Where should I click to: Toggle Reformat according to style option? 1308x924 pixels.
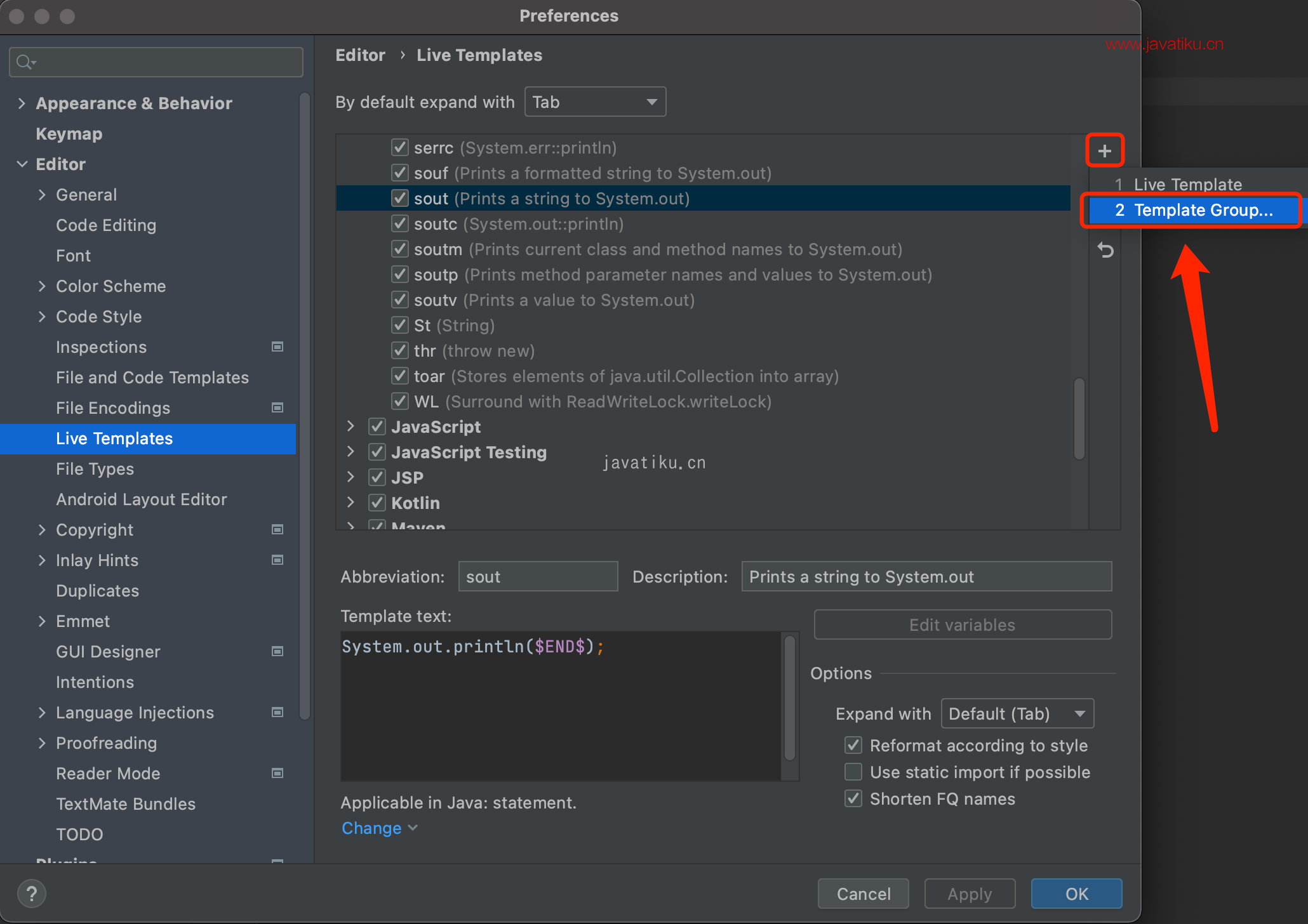point(853,745)
